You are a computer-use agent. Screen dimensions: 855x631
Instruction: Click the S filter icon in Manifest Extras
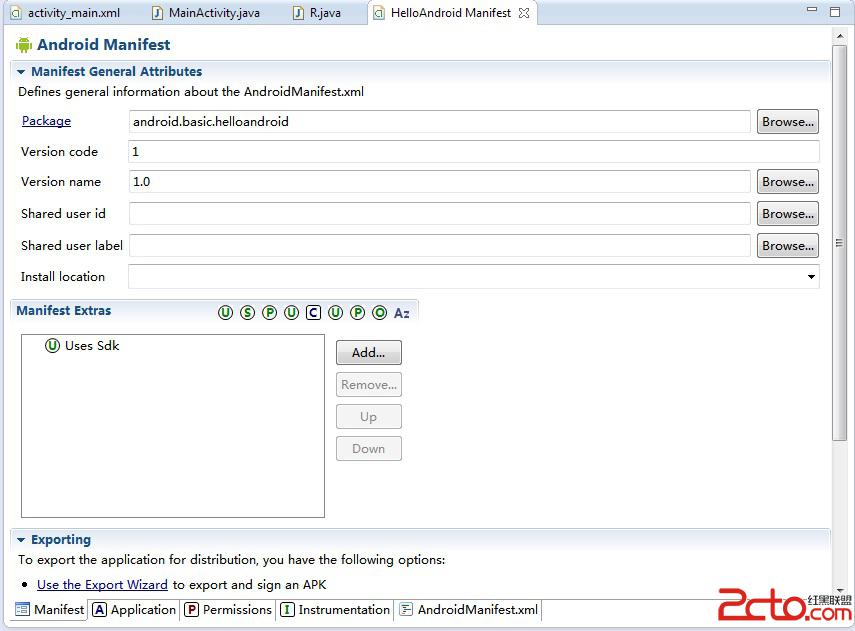pyautogui.click(x=248, y=313)
